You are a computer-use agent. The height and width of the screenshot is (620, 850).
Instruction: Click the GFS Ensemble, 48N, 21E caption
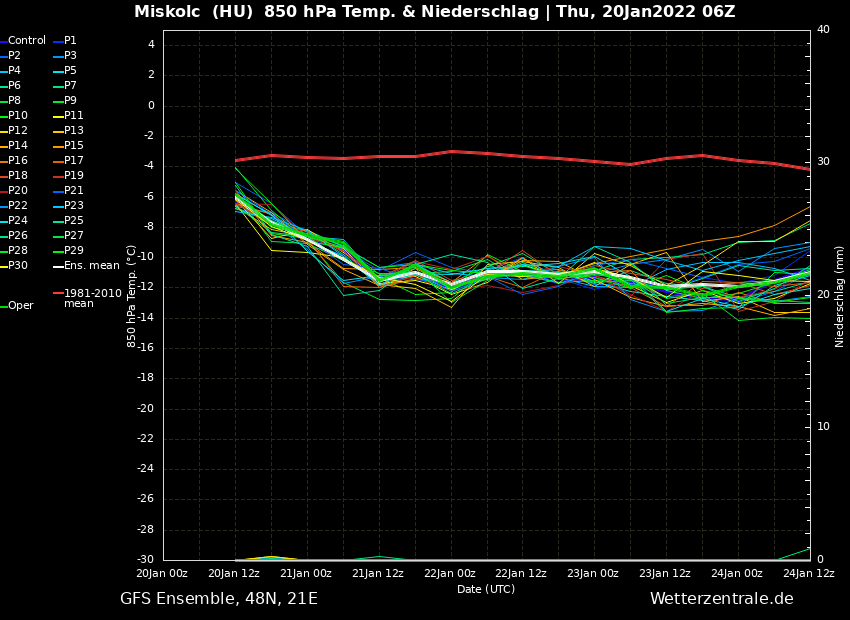coord(219,599)
